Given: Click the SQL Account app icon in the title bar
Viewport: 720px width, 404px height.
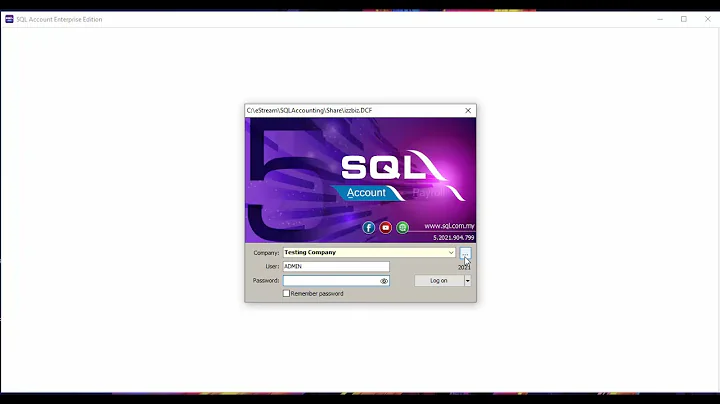Looking at the screenshot, I should [x=9, y=19].
